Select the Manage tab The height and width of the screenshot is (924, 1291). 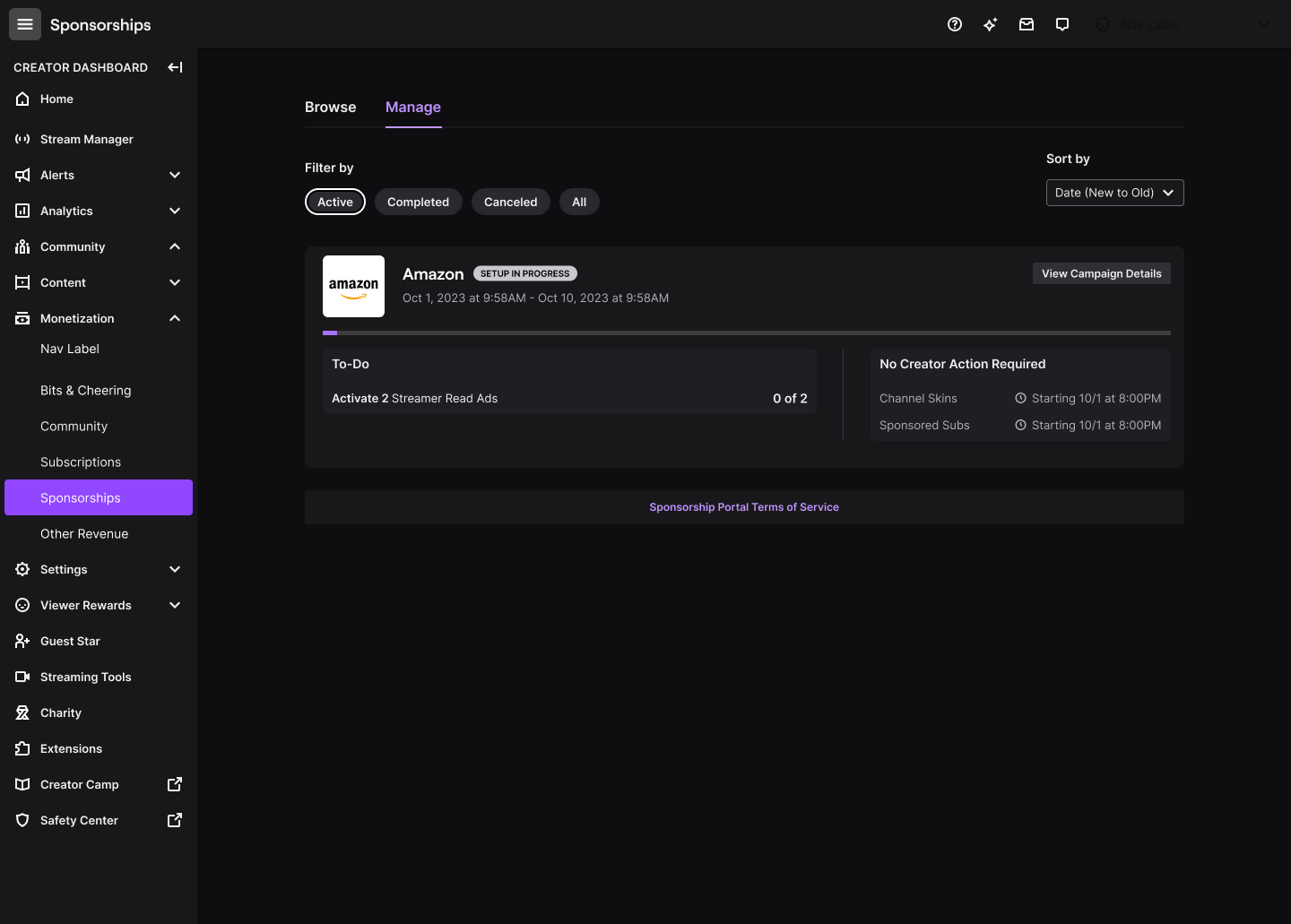click(413, 107)
